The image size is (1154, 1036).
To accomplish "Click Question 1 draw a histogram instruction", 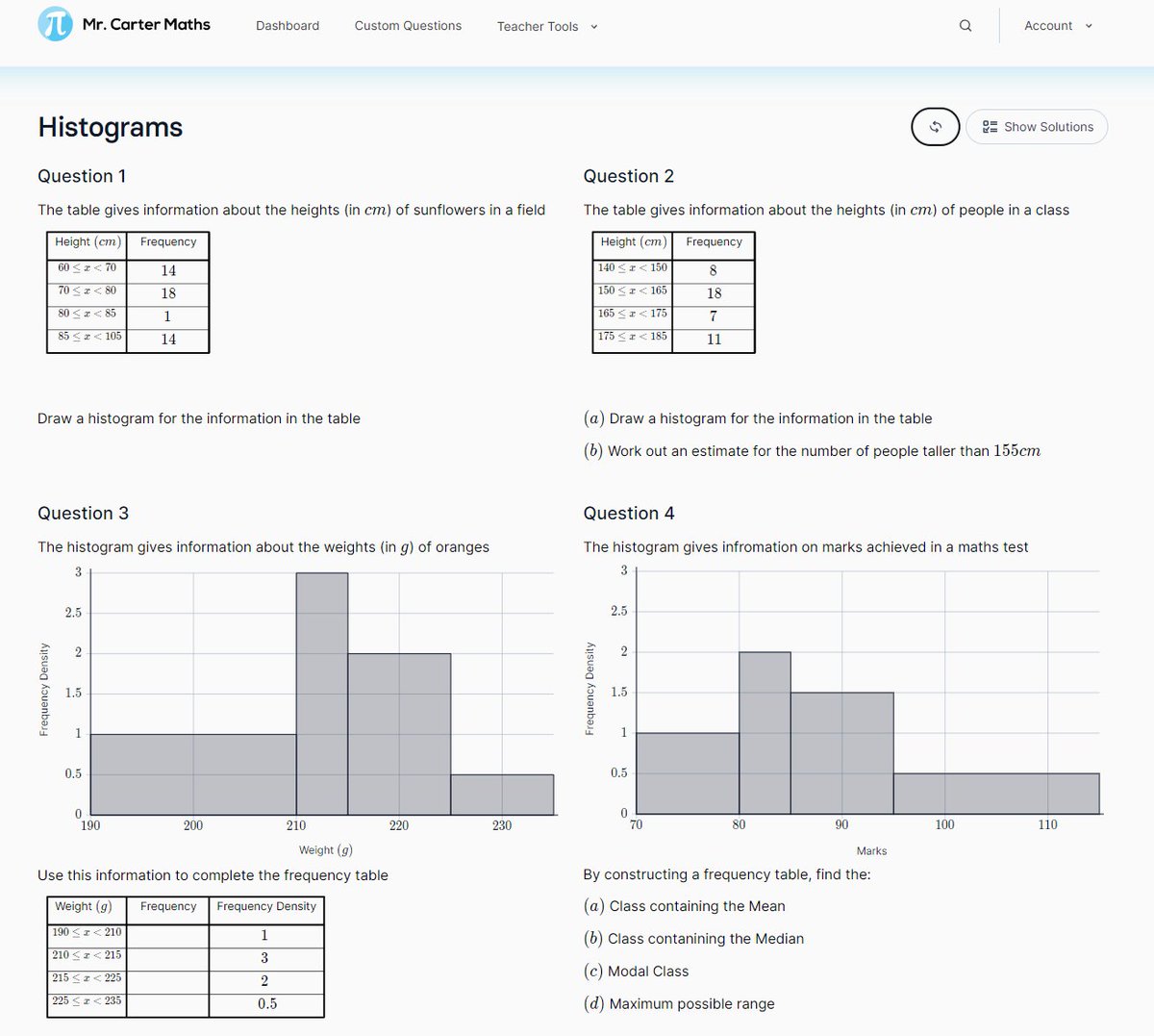I will pos(199,418).
